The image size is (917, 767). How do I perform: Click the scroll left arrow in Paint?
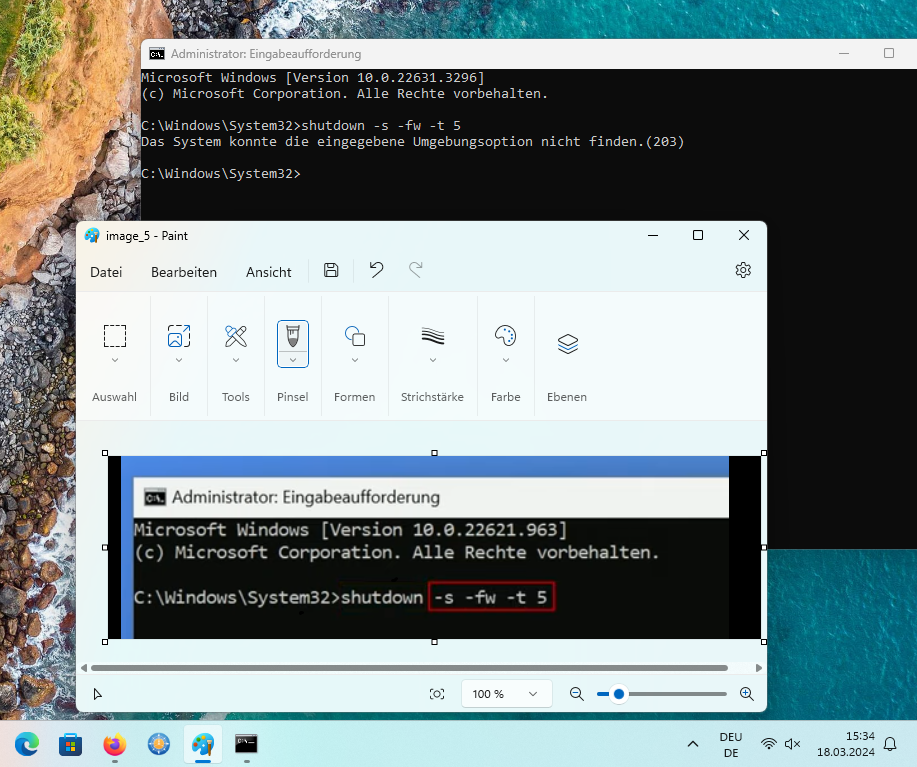(x=84, y=668)
